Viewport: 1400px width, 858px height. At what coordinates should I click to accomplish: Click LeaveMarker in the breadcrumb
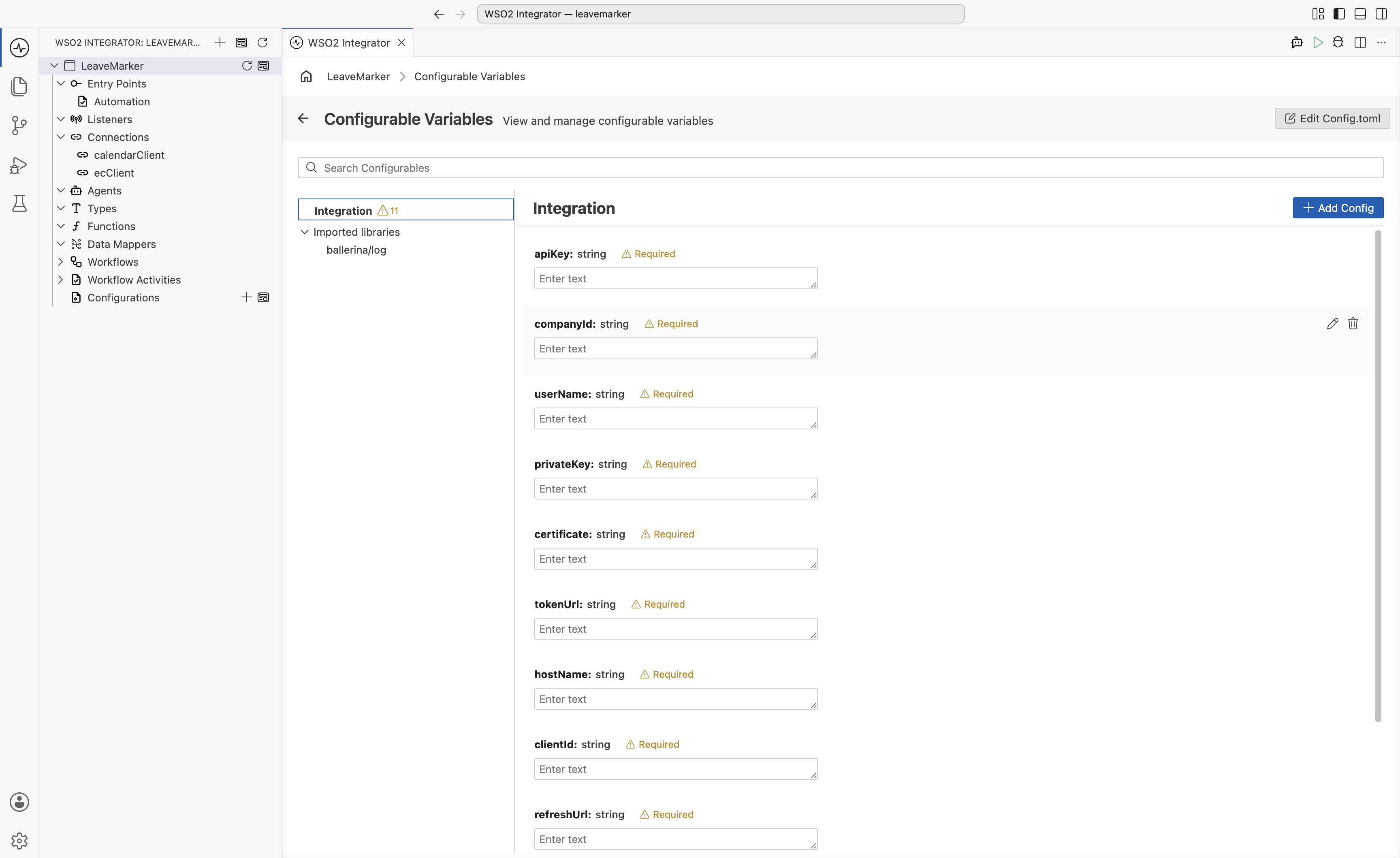358,76
